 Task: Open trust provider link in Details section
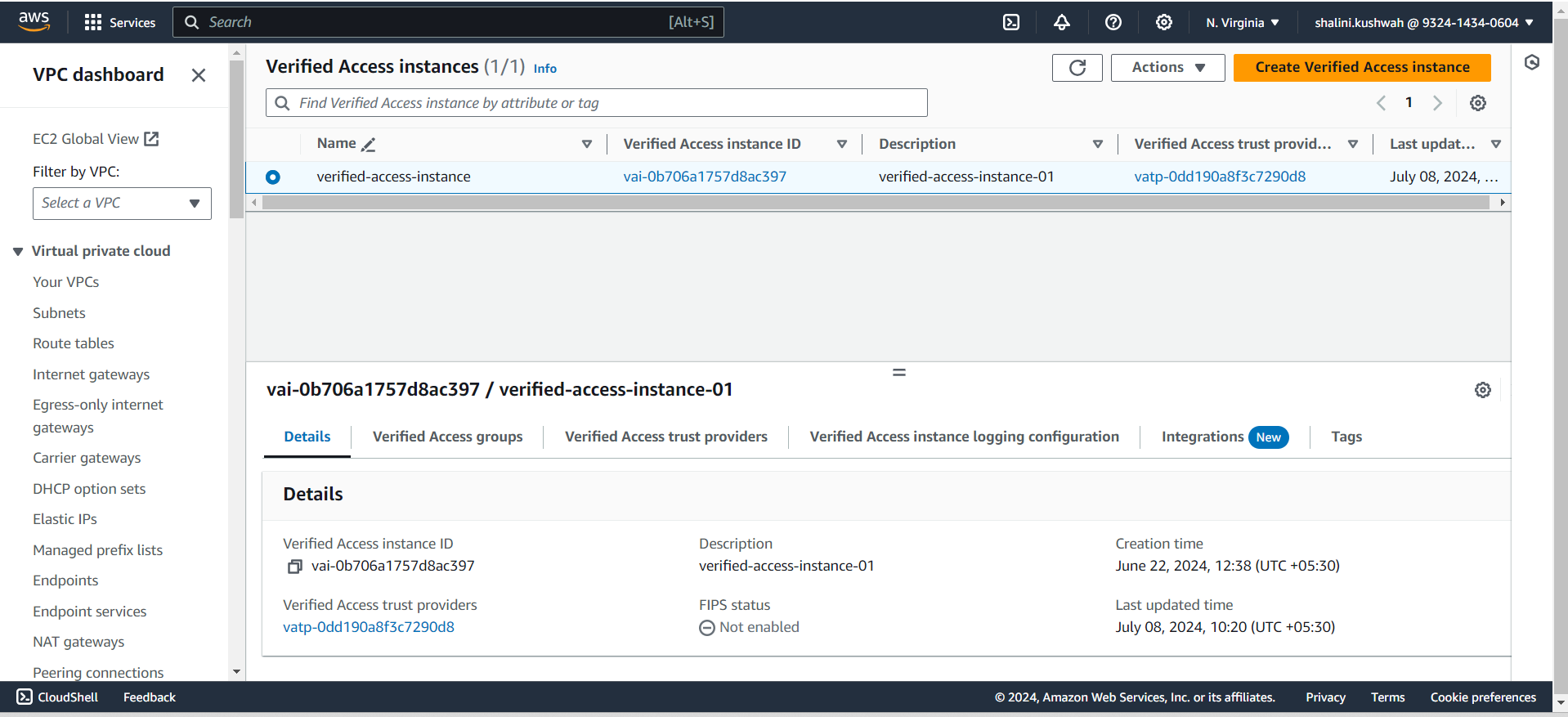(x=369, y=627)
